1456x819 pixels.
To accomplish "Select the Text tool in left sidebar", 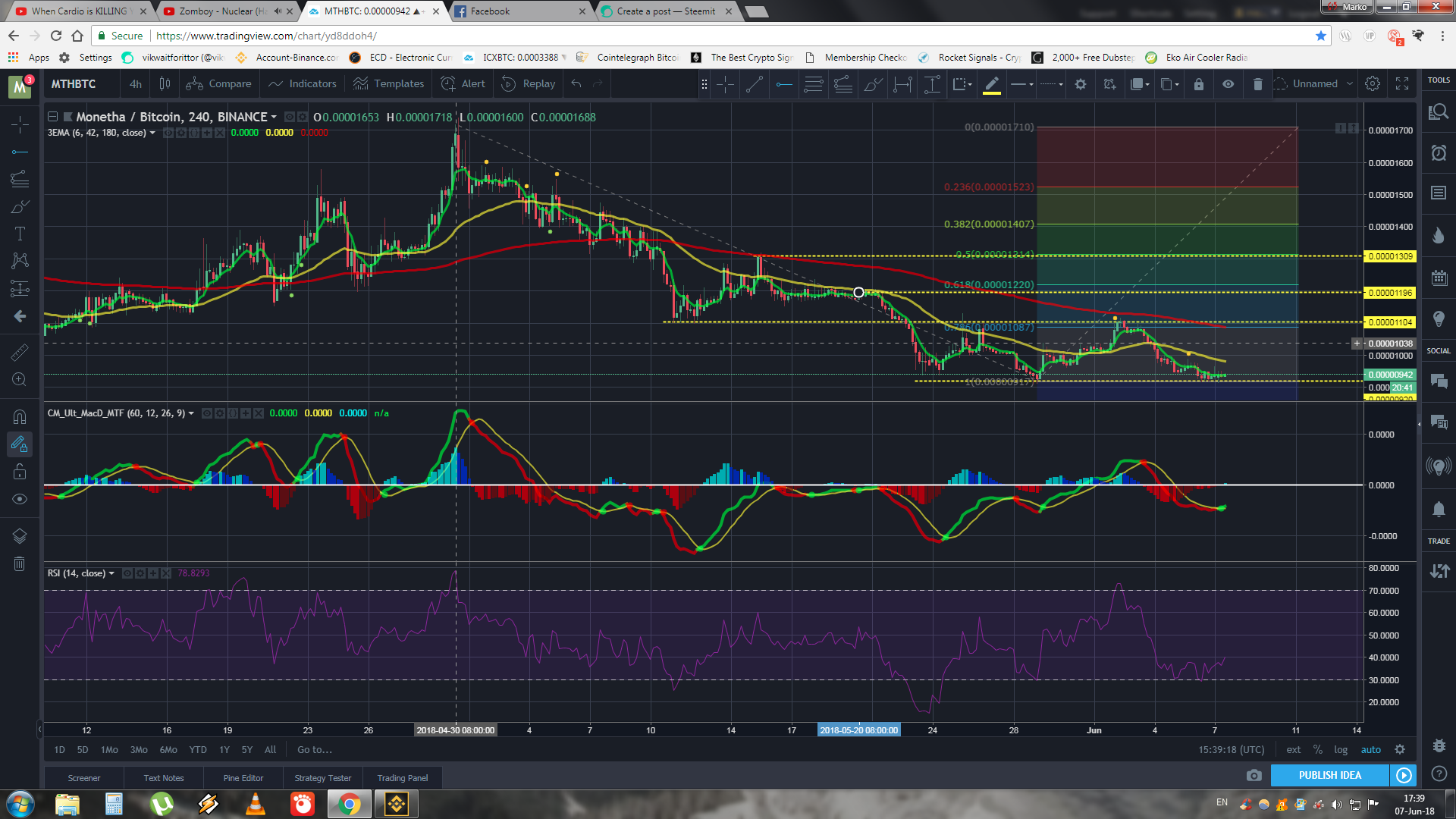I will [20, 234].
